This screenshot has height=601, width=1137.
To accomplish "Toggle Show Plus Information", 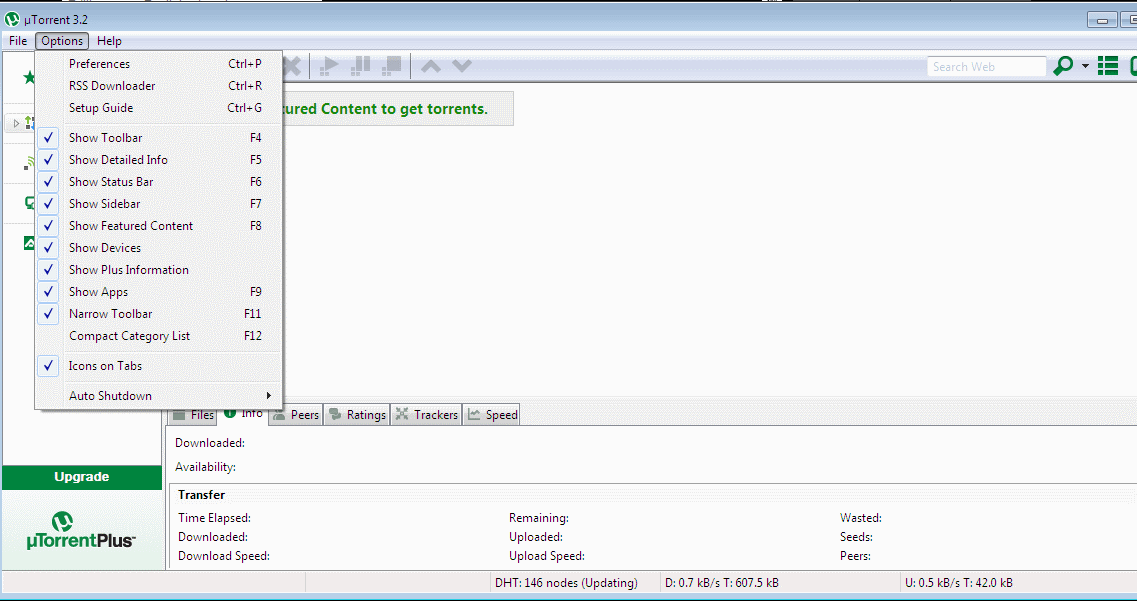I will [158, 270].
